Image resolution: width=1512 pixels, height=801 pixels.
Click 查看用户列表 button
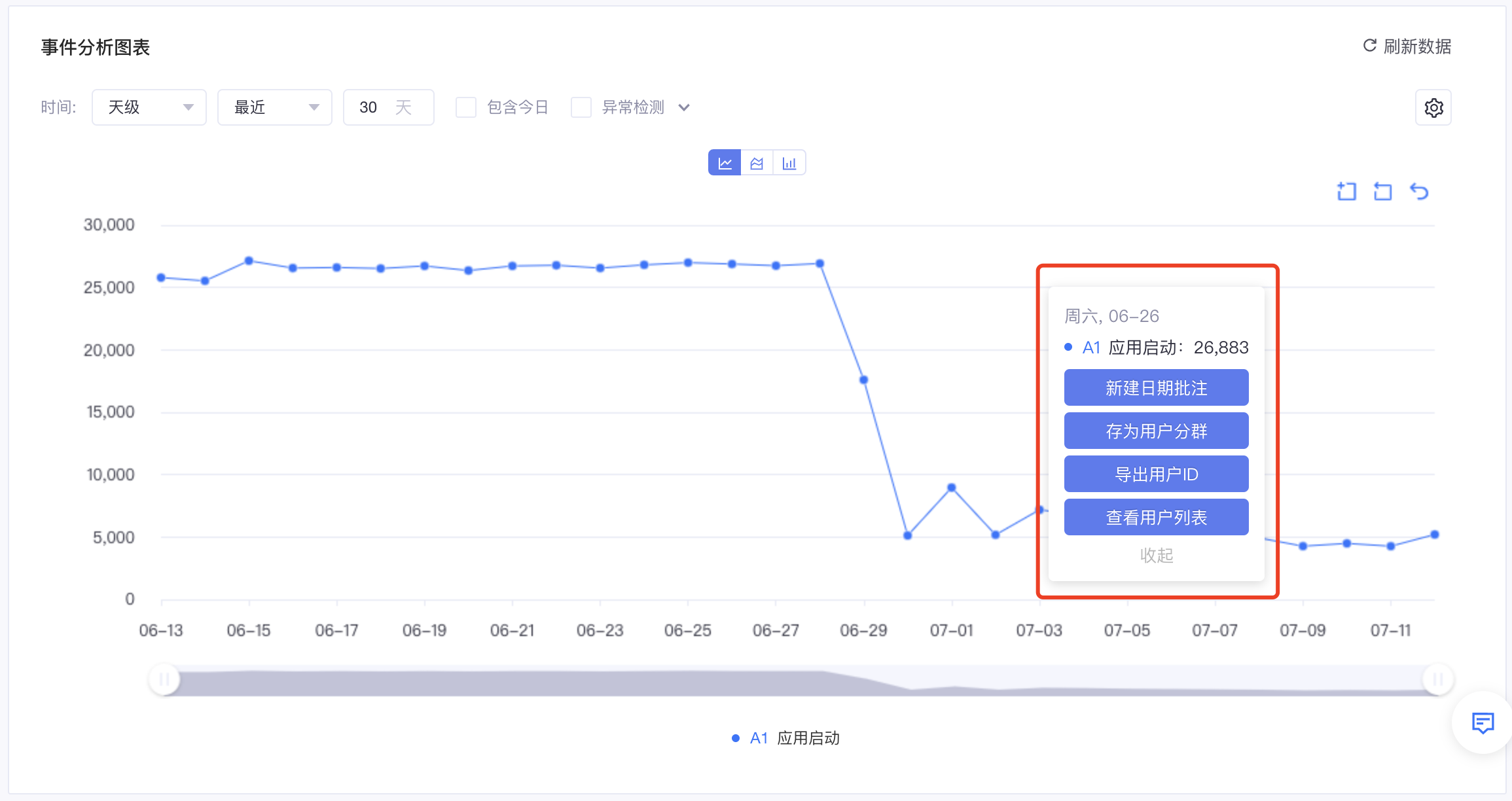[1157, 518]
